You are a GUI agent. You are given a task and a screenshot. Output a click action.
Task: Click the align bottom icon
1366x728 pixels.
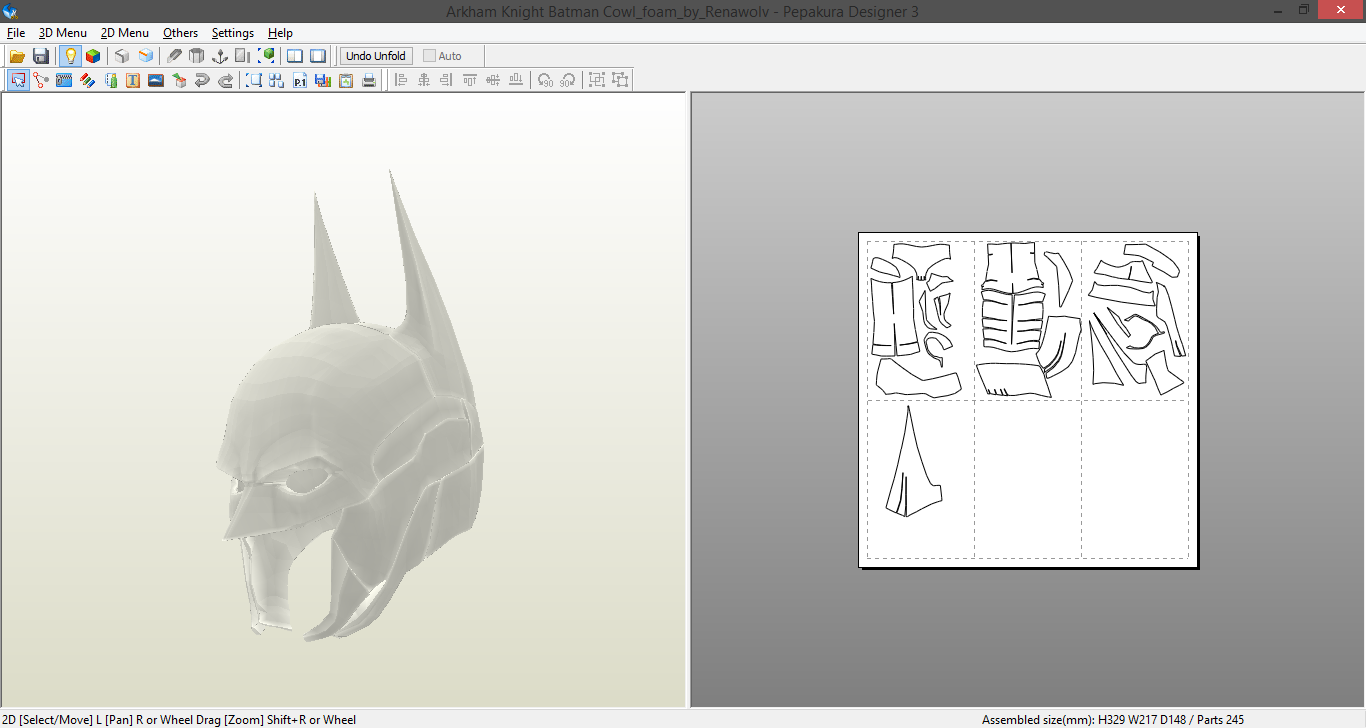516,80
